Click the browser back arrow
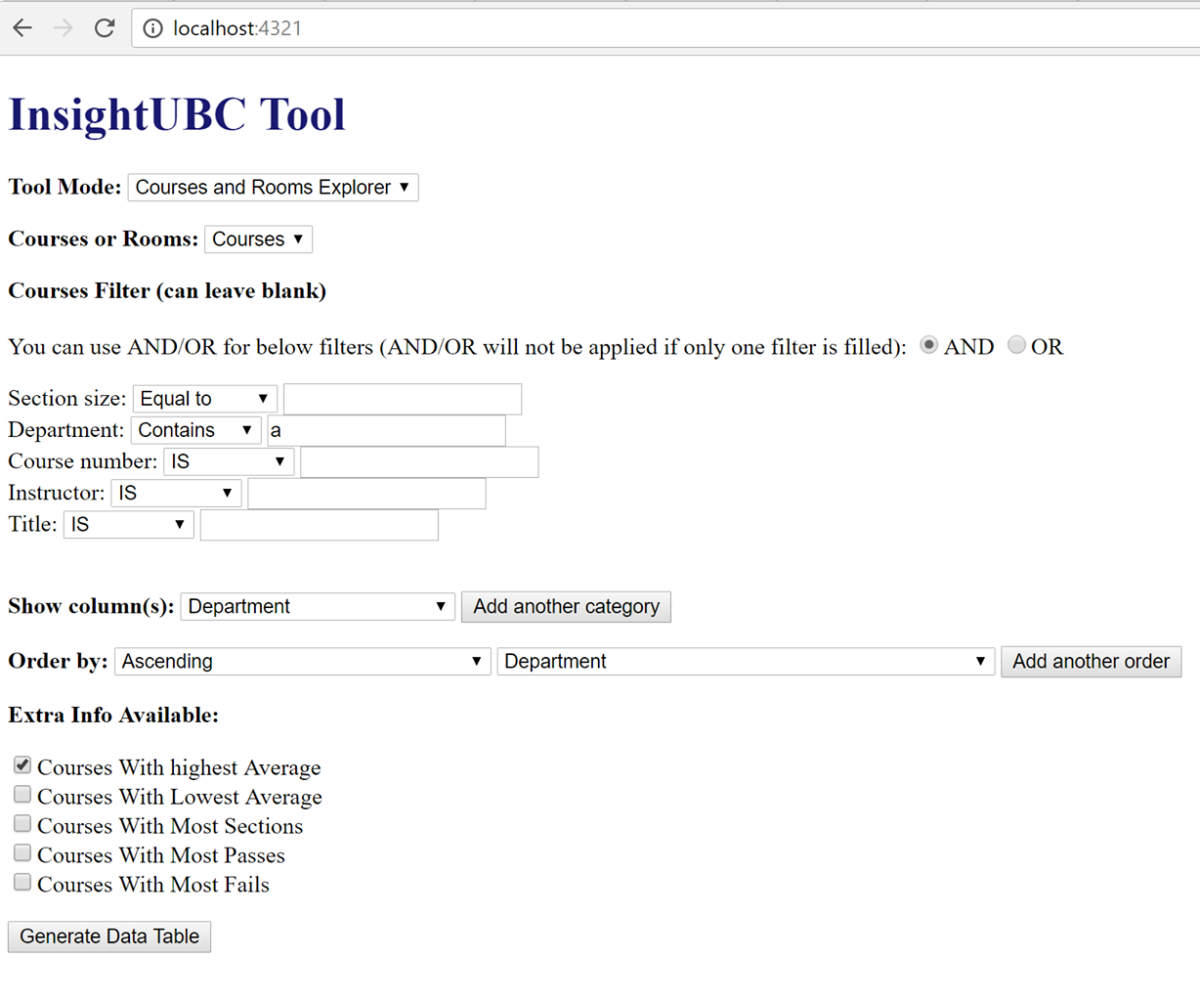The width and height of the screenshot is (1200, 1001). (x=22, y=28)
